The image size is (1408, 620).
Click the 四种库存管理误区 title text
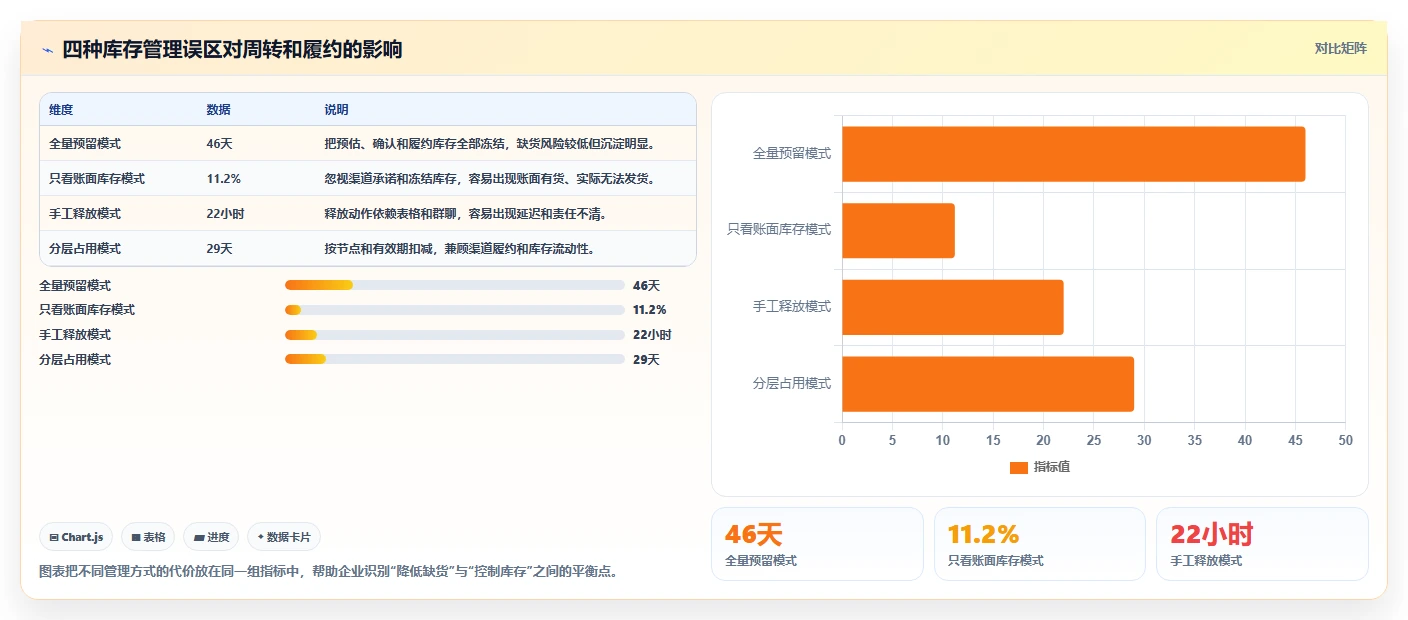click(x=232, y=49)
